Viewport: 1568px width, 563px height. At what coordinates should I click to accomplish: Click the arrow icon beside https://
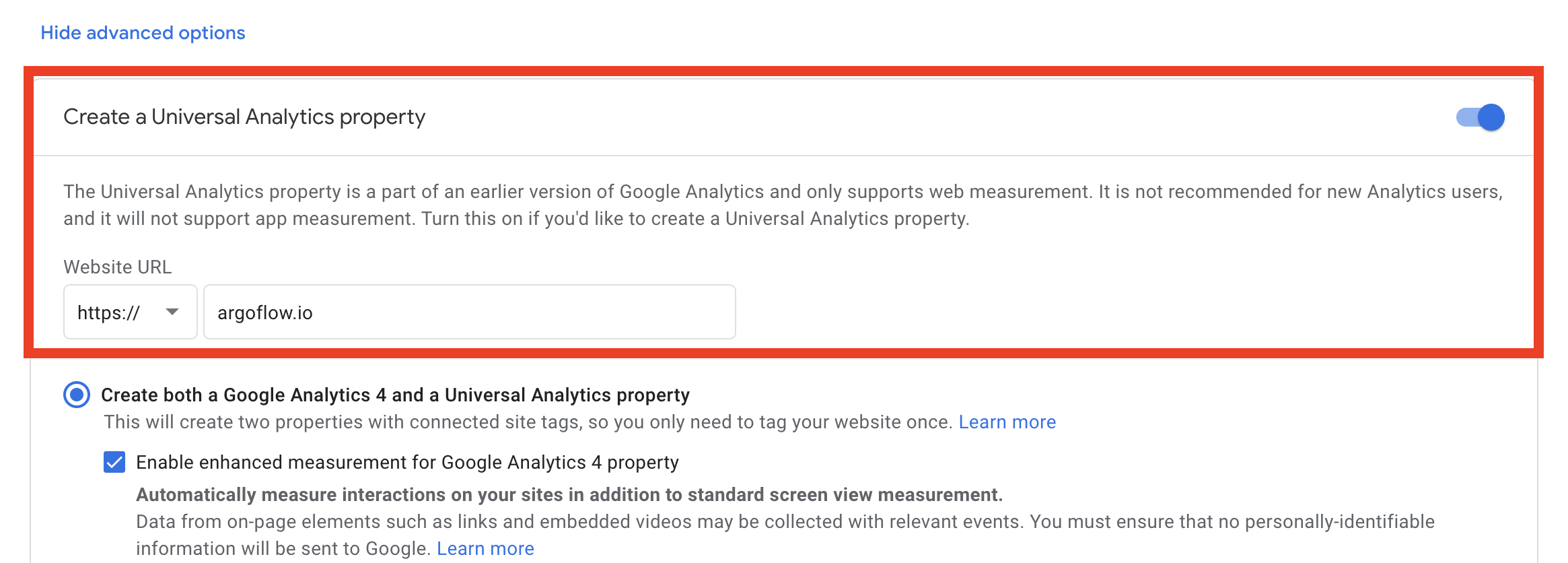[172, 312]
